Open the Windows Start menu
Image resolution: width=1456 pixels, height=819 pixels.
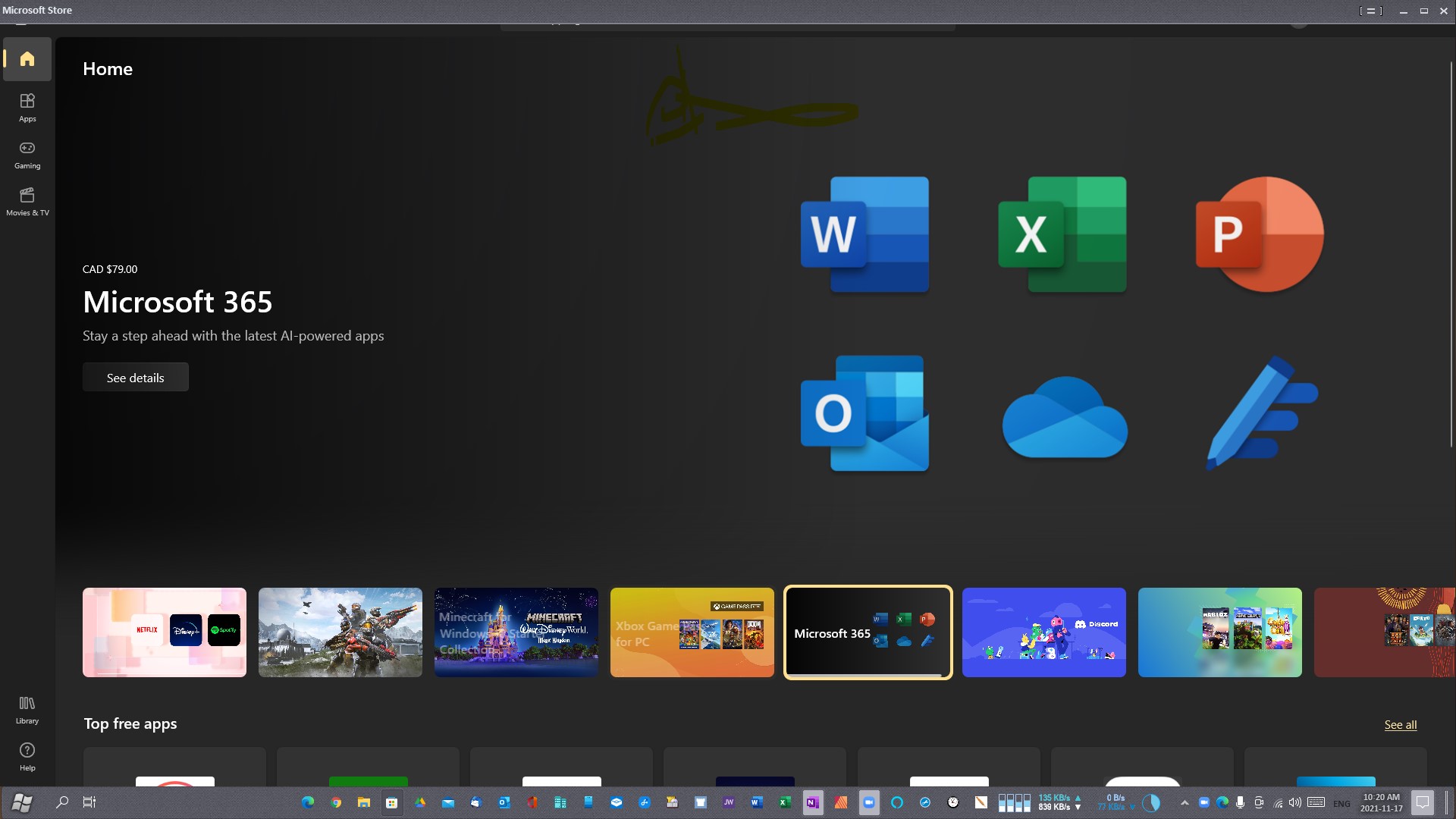tap(23, 802)
